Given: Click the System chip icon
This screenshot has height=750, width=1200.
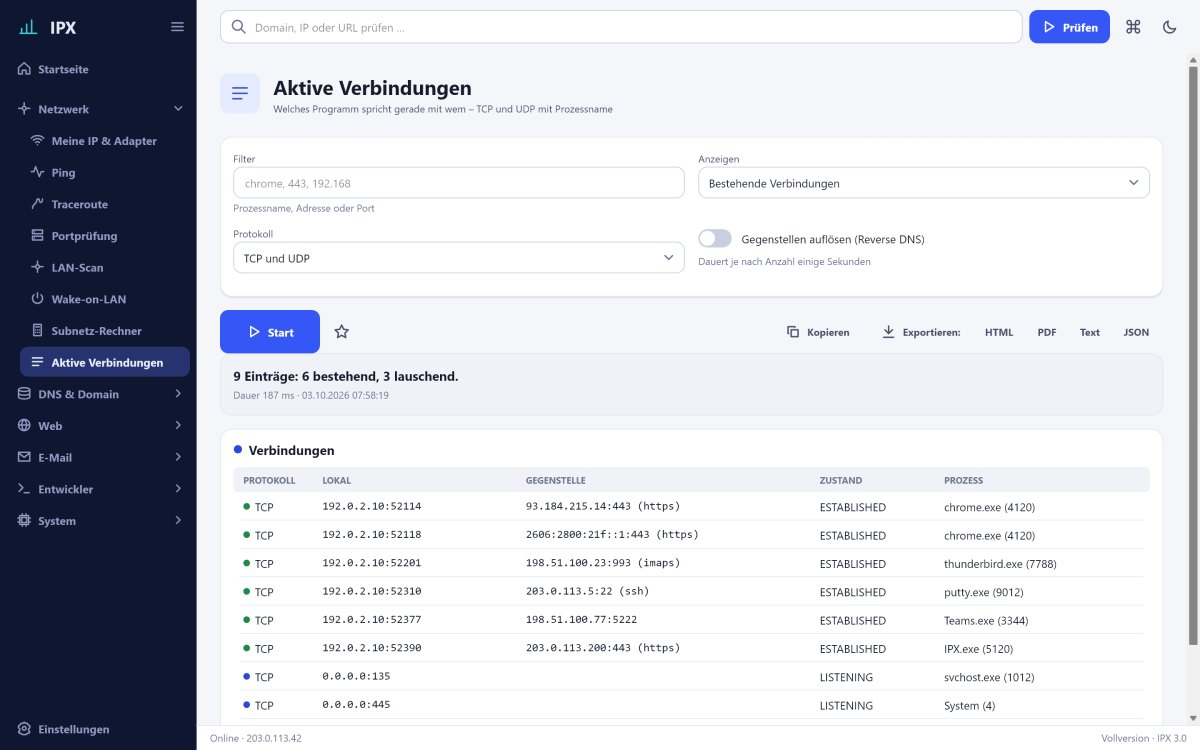Looking at the screenshot, I should (25, 520).
